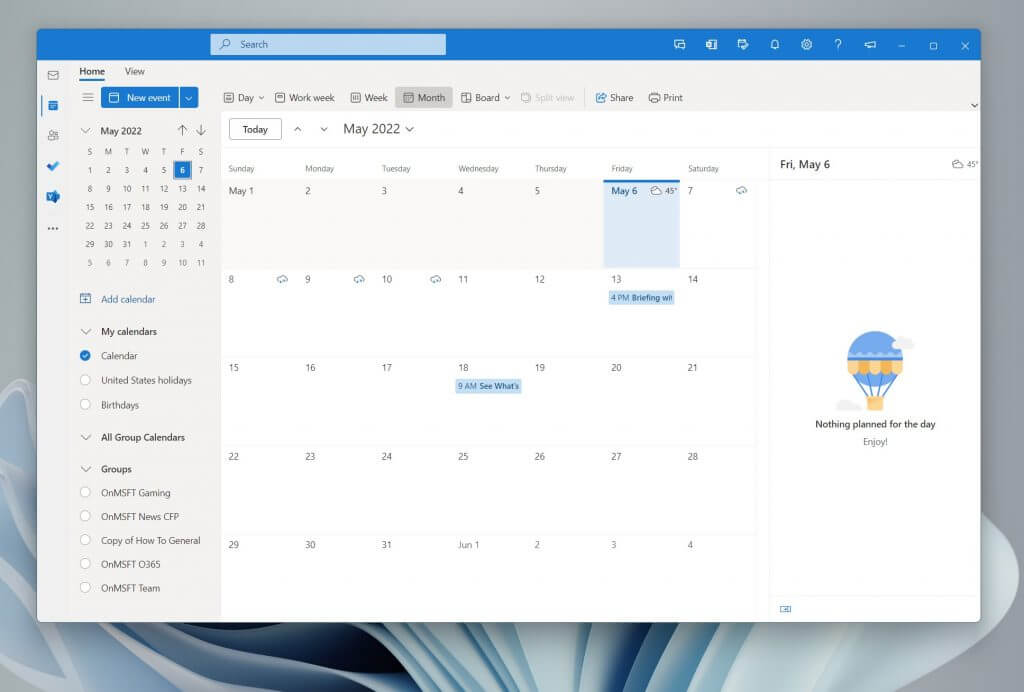Open more apps ellipsis in sidebar
Viewport: 1024px width, 692px height.
click(53, 228)
